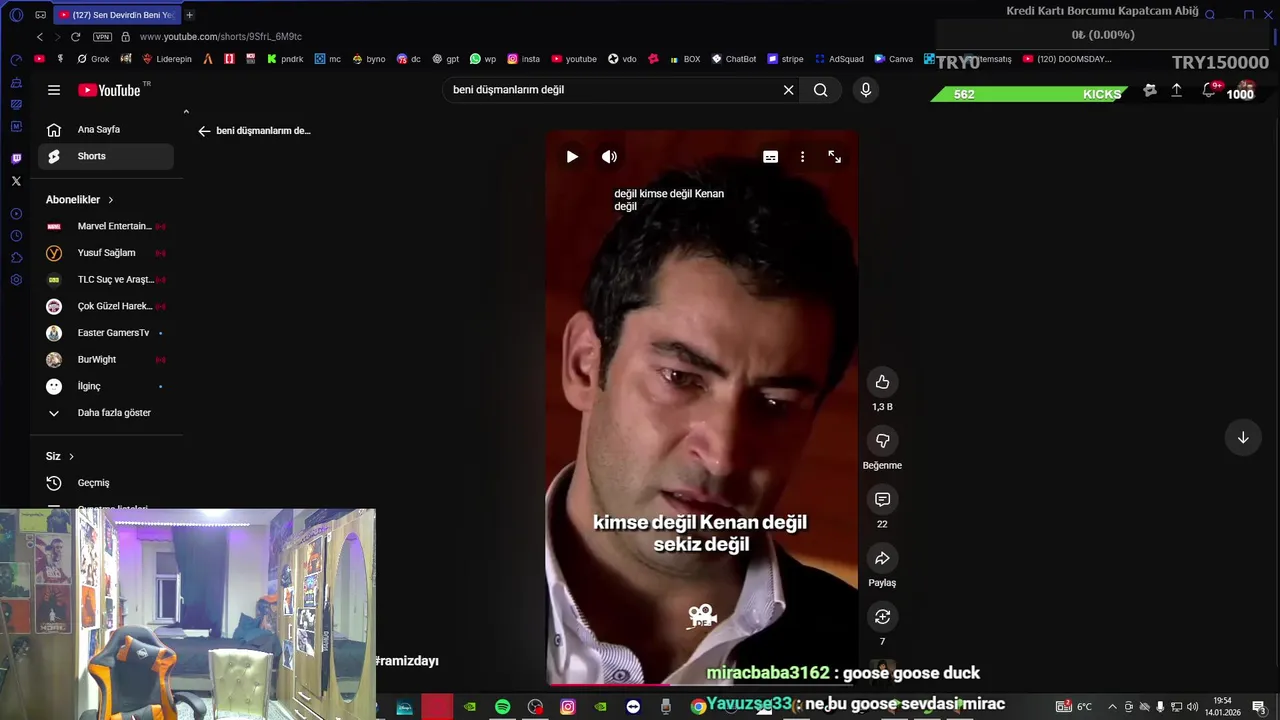Open Çok Güzel Hareketler channel

(x=106, y=306)
